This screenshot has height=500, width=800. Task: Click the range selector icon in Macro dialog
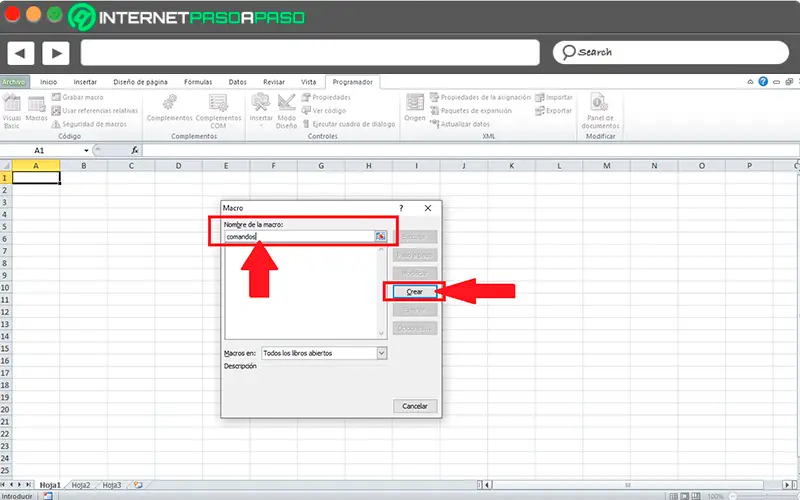point(381,236)
